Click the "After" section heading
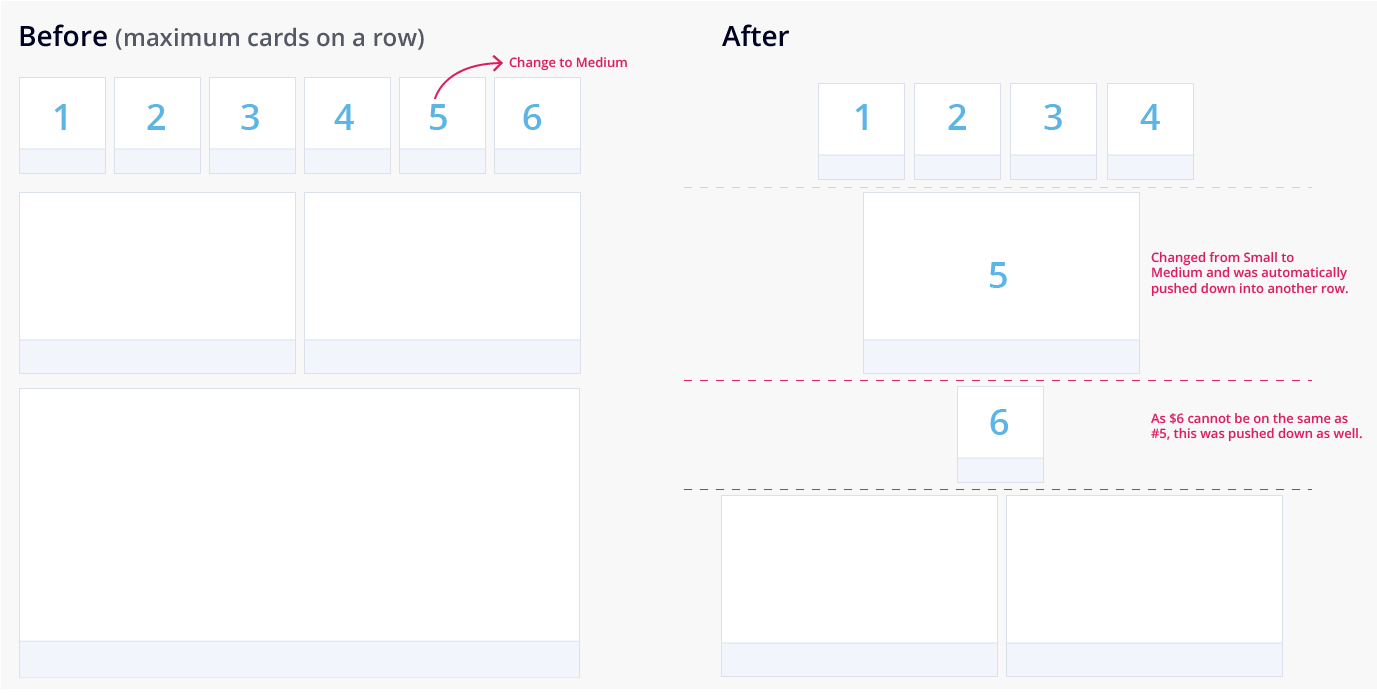This screenshot has height=700, width=1377. pos(755,37)
